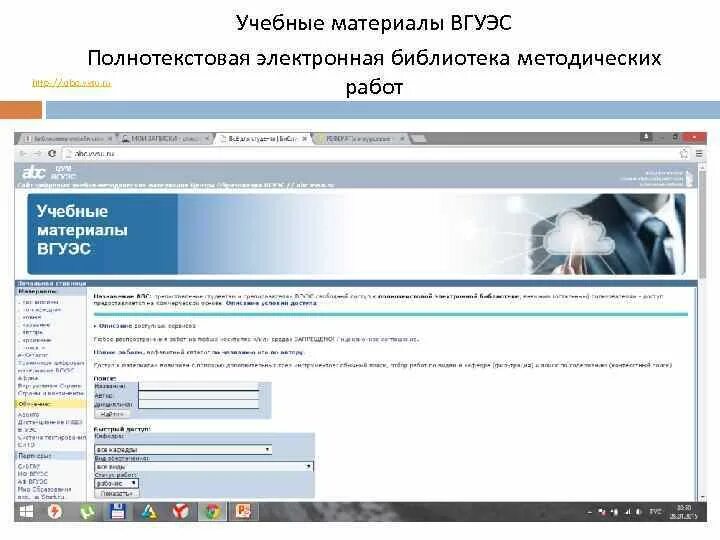Click the Учебные материалы ВГУЭС banner
Screen dimensions: 720x540
[356, 234]
